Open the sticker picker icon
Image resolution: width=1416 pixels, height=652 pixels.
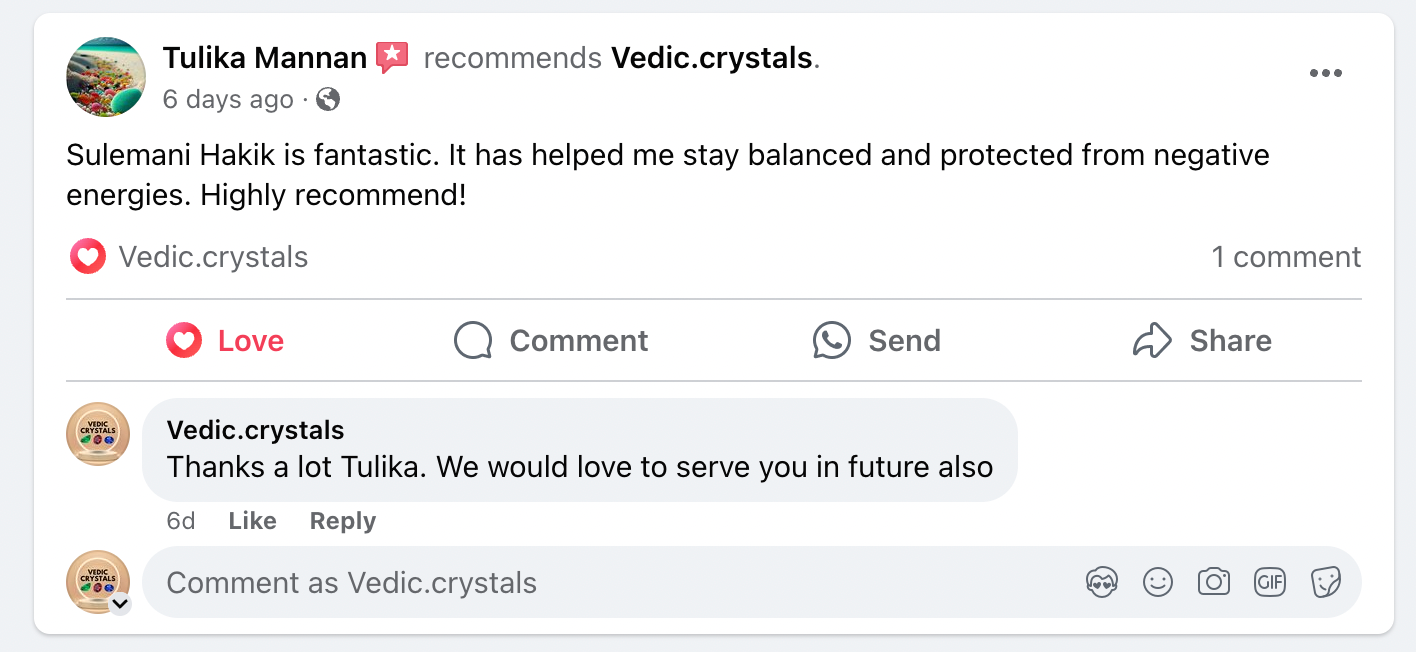pyautogui.click(x=1325, y=582)
